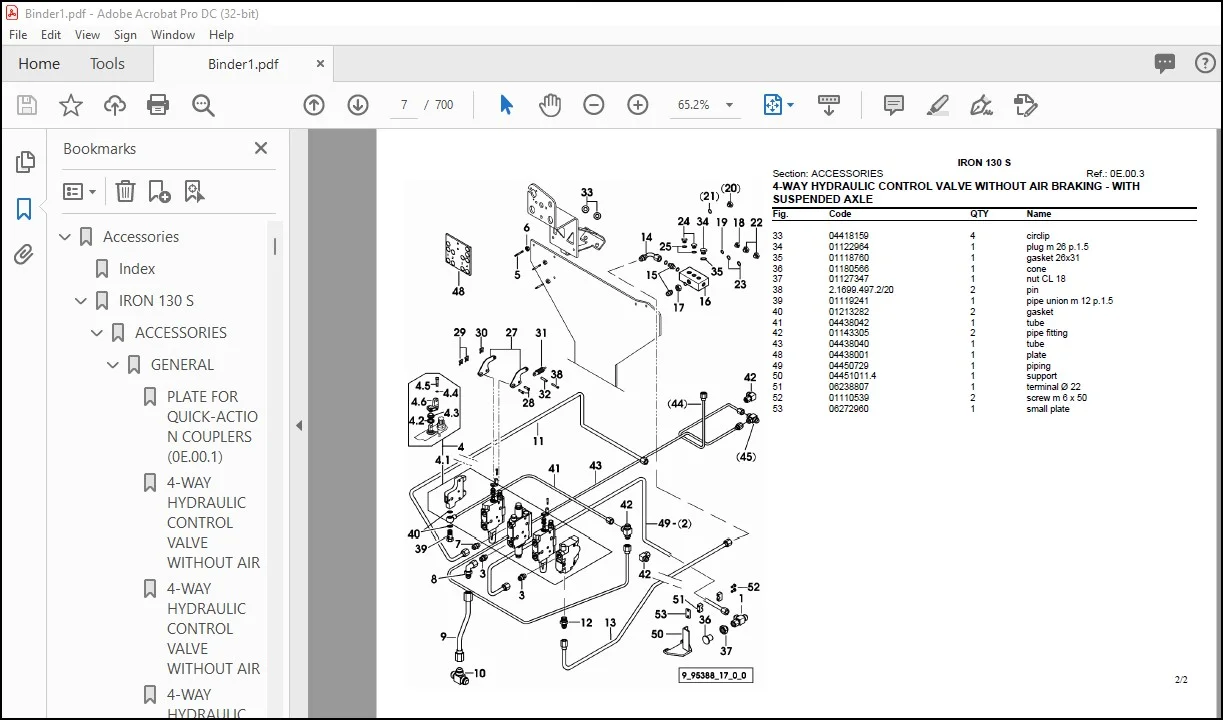
Task: Click the part code 04451011.4
Action: pyautogui.click(x=852, y=376)
